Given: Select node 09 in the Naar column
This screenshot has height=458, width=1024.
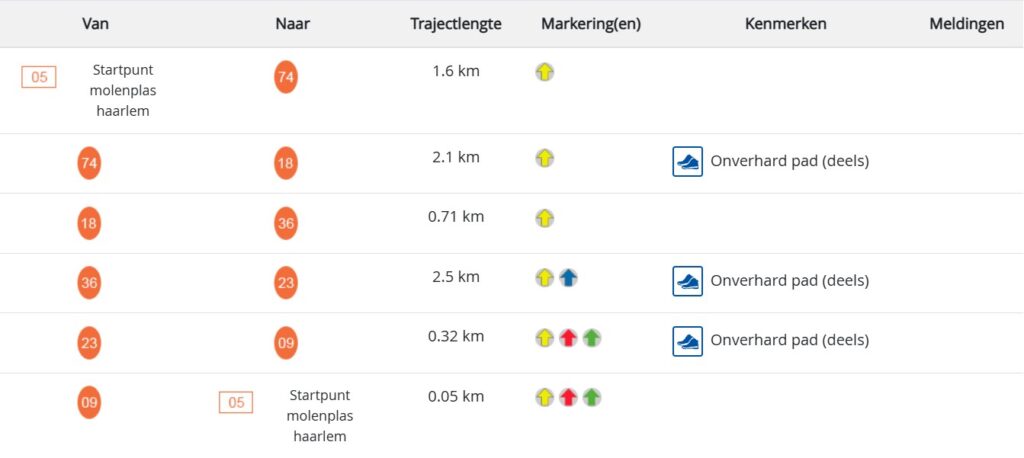Looking at the screenshot, I should coord(286,343).
